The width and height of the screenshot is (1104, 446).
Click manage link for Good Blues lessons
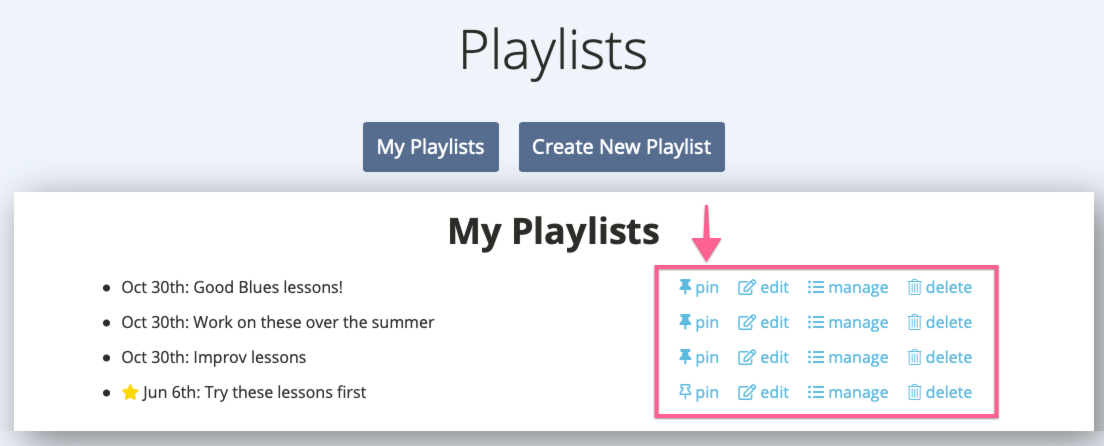tap(848, 287)
